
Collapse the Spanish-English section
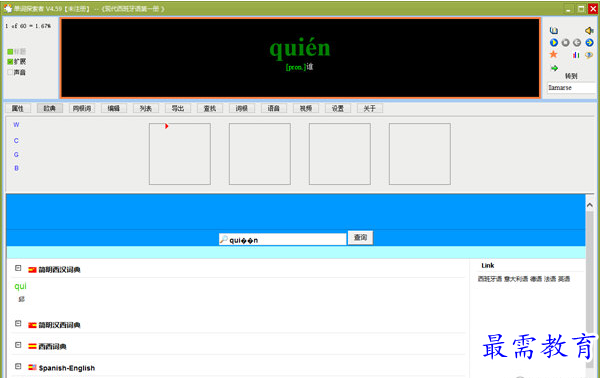click(18, 366)
